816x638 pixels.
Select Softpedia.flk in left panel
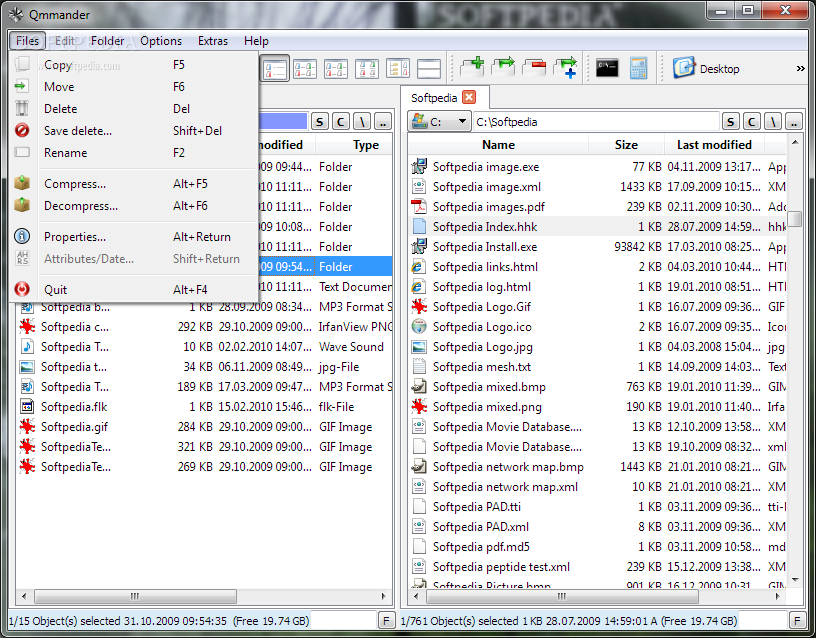click(204, 406)
